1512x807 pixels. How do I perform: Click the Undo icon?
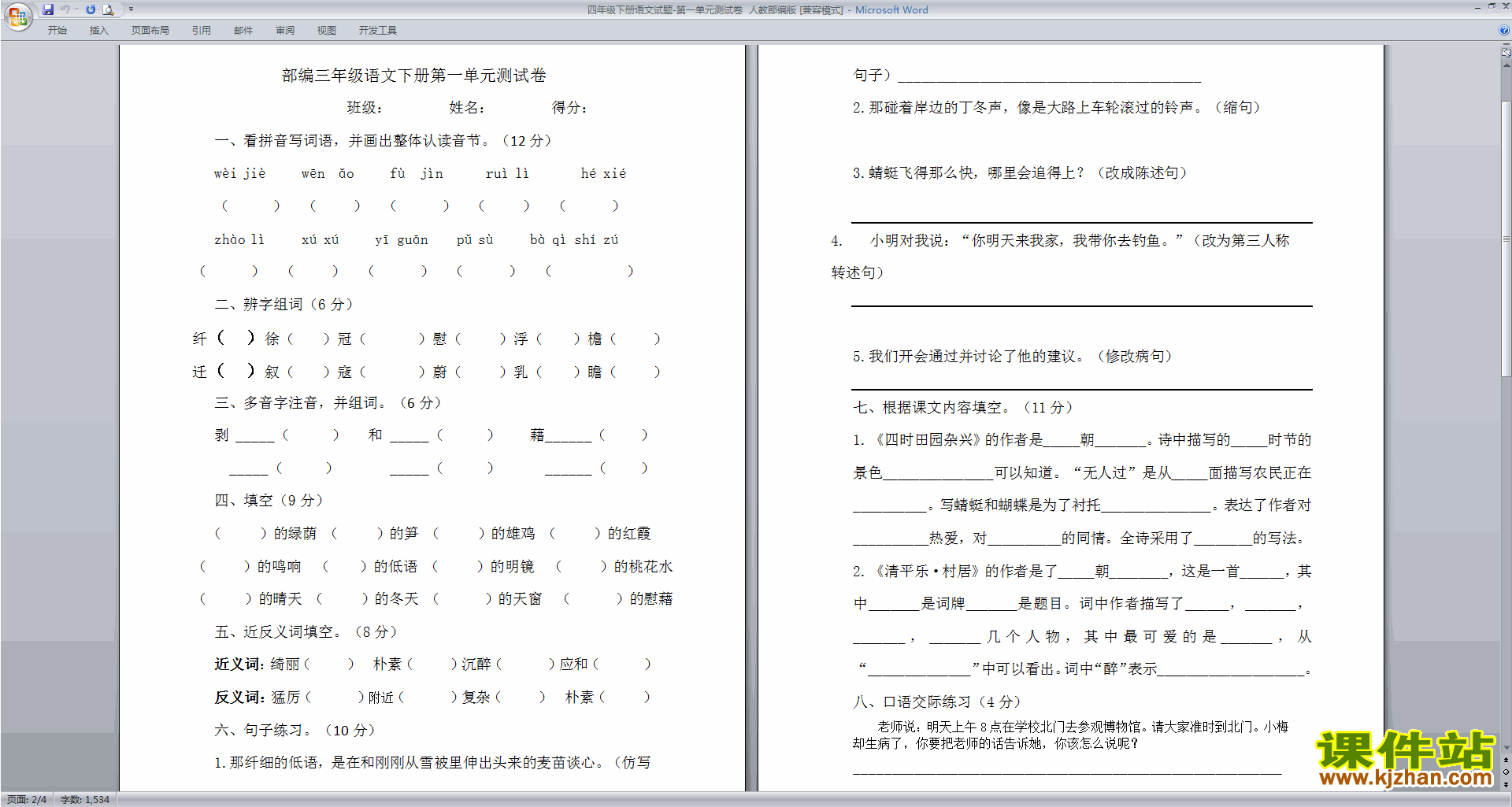click(65, 9)
